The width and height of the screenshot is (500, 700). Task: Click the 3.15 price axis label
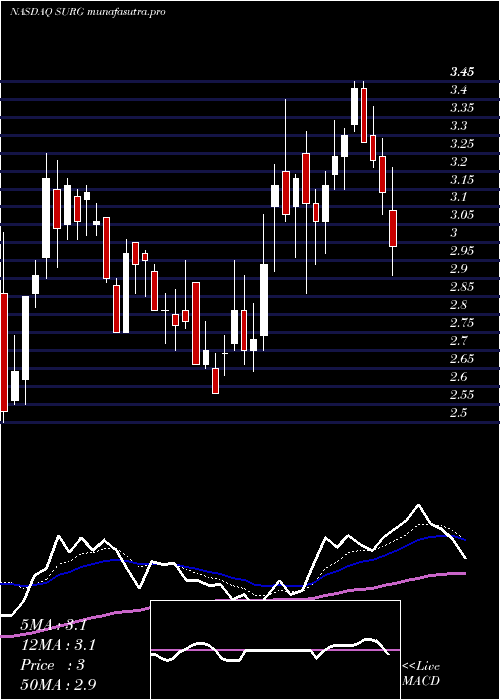[462, 179]
